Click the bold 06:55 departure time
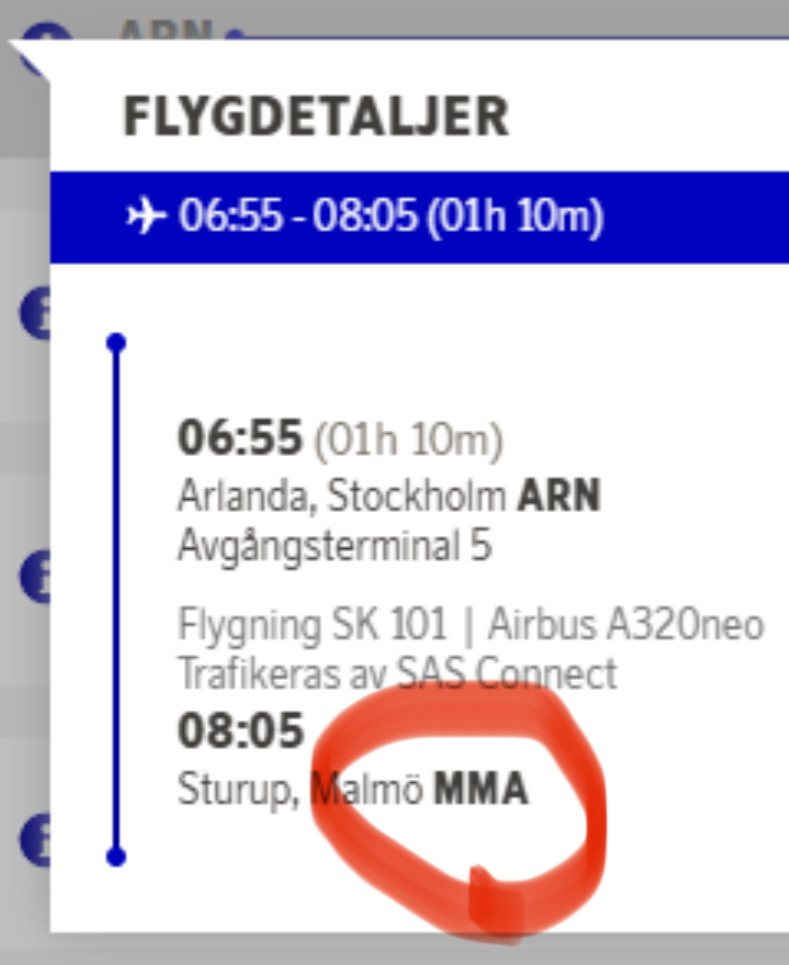The height and width of the screenshot is (965, 789). [239, 437]
